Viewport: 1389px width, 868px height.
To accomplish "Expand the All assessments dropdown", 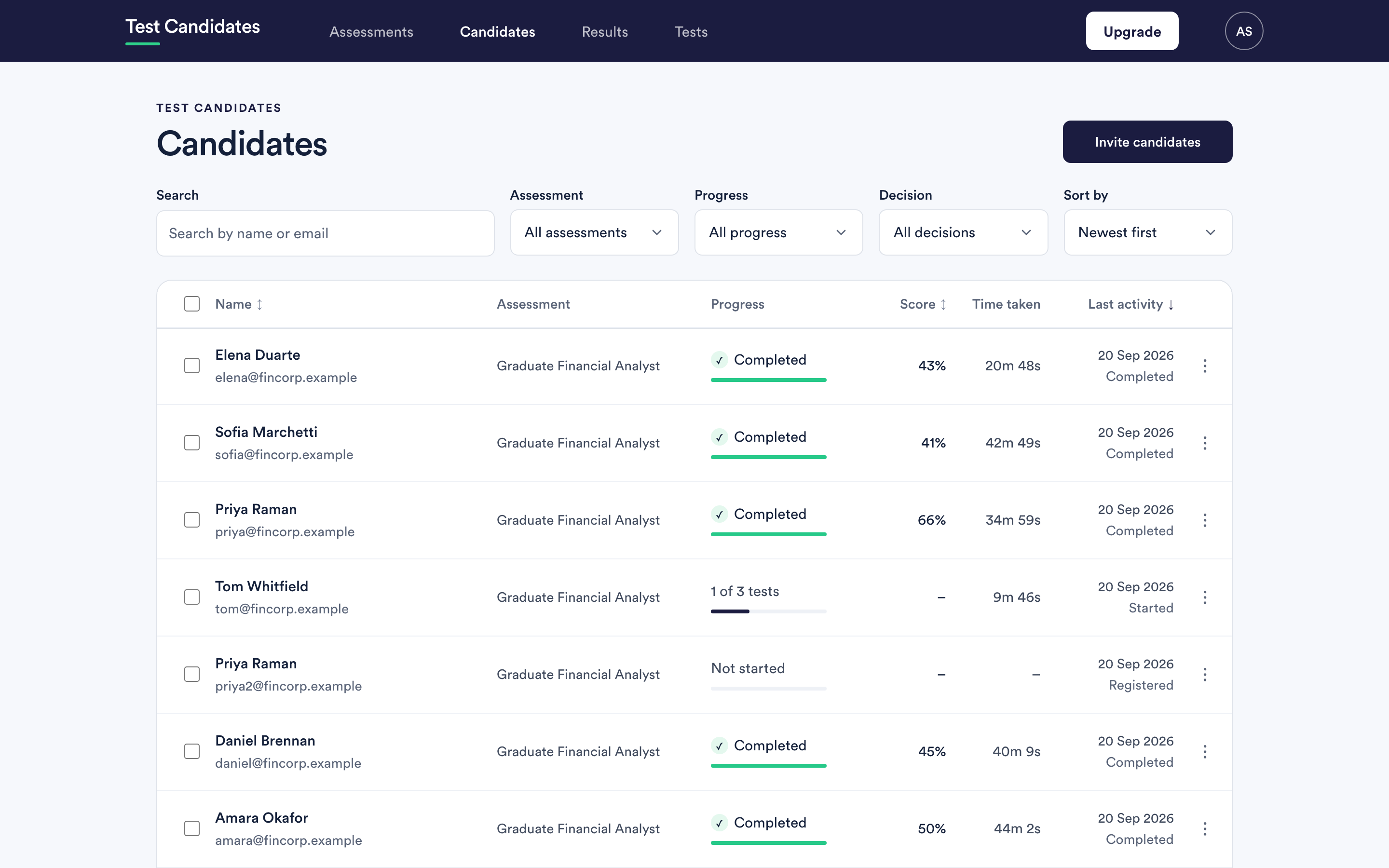I will (x=594, y=232).
